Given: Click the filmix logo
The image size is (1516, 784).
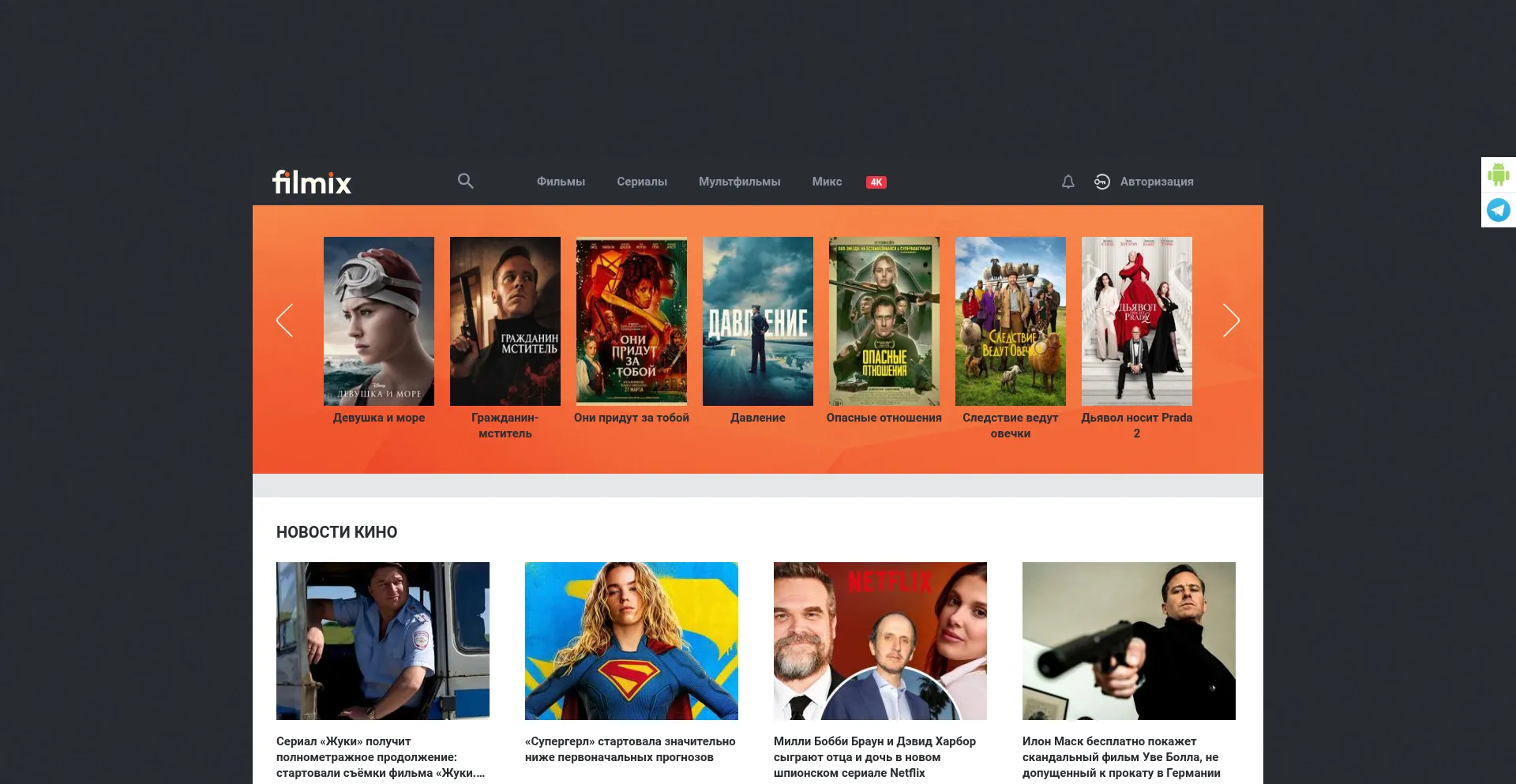Looking at the screenshot, I should (312, 182).
